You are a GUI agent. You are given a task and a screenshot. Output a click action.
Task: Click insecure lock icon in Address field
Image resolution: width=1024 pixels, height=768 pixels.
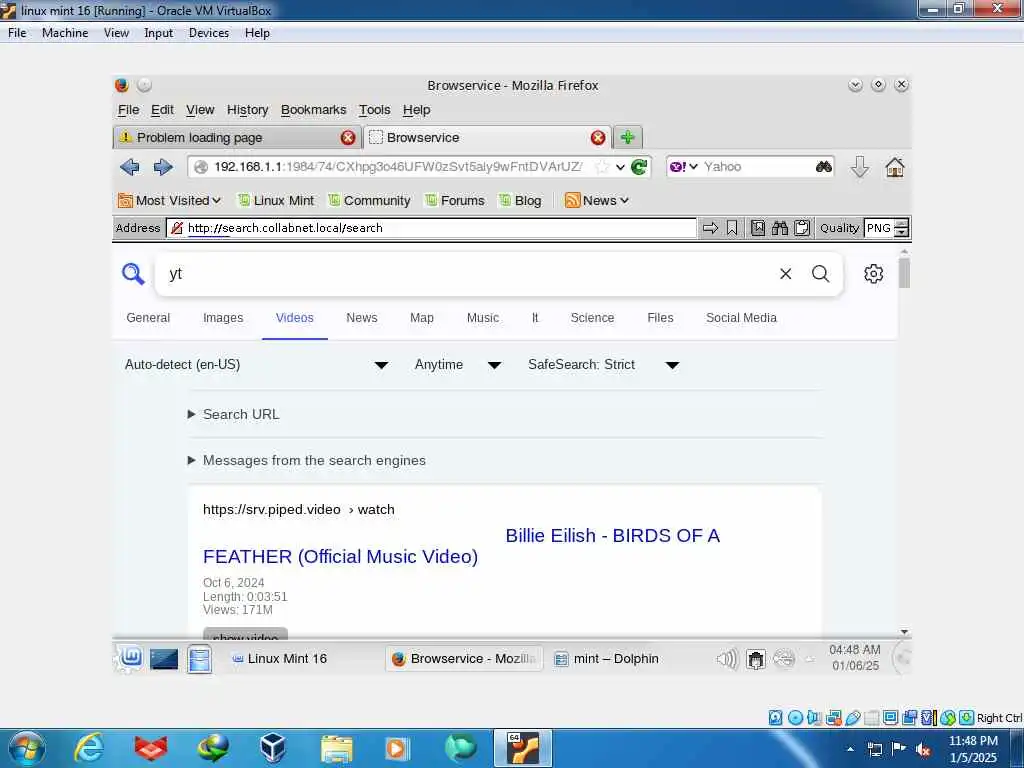point(176,228)
